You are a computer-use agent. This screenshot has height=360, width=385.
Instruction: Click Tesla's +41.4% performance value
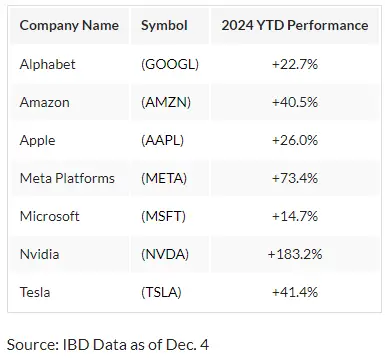[x=295, y=292]
